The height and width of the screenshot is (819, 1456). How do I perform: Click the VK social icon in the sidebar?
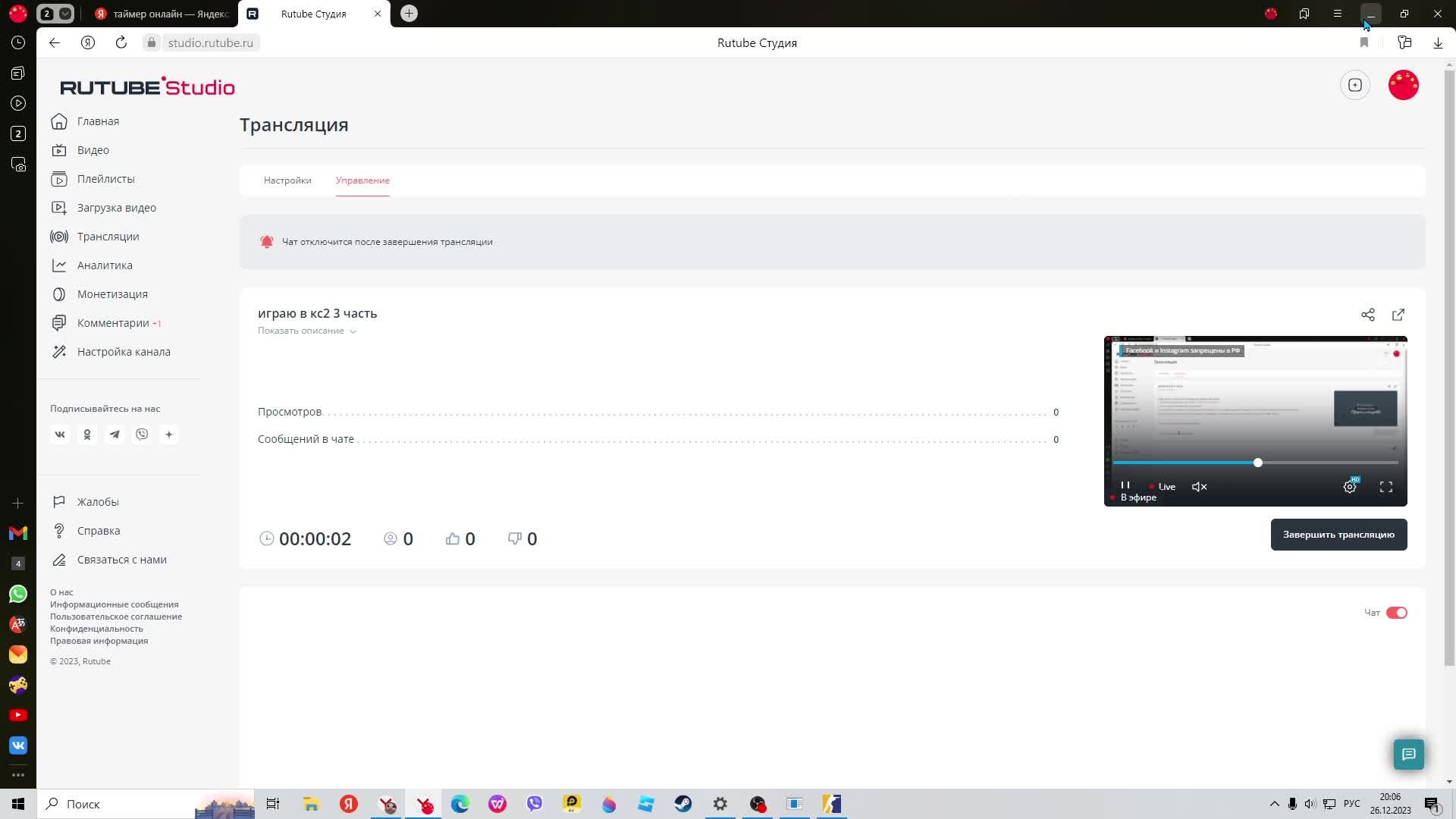tap(60, 435)
